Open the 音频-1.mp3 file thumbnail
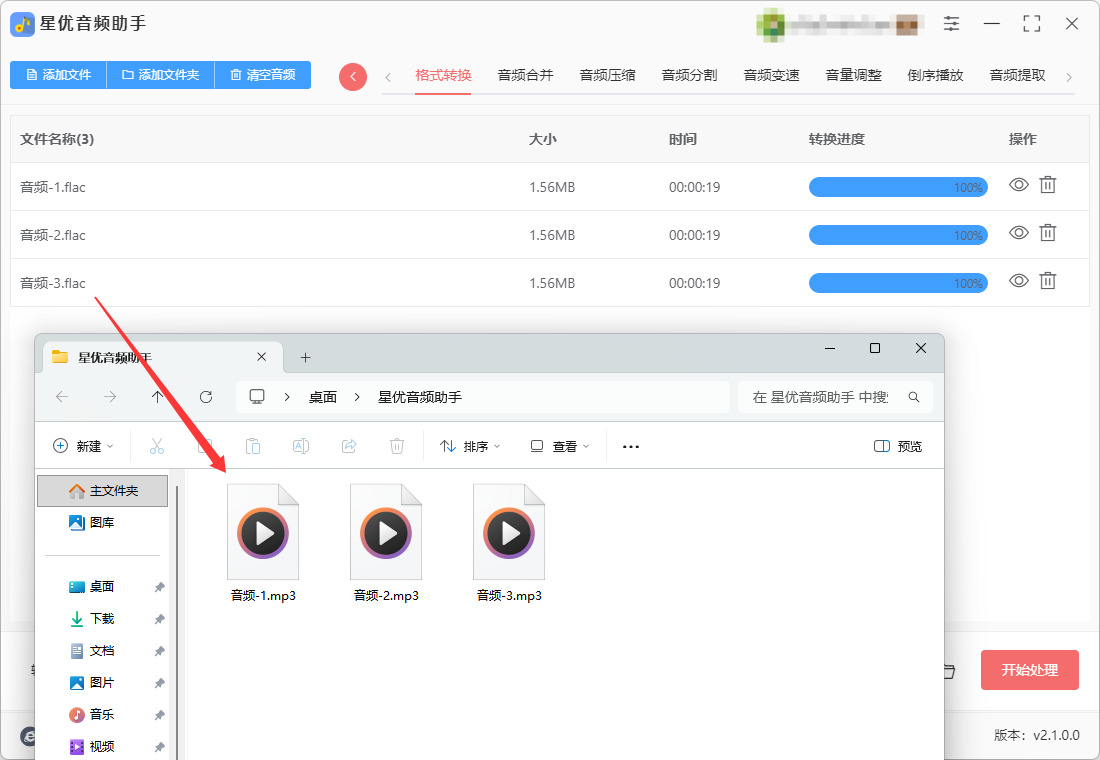Viewport: 1100px width, 760px height. click(x=263, y=532)
